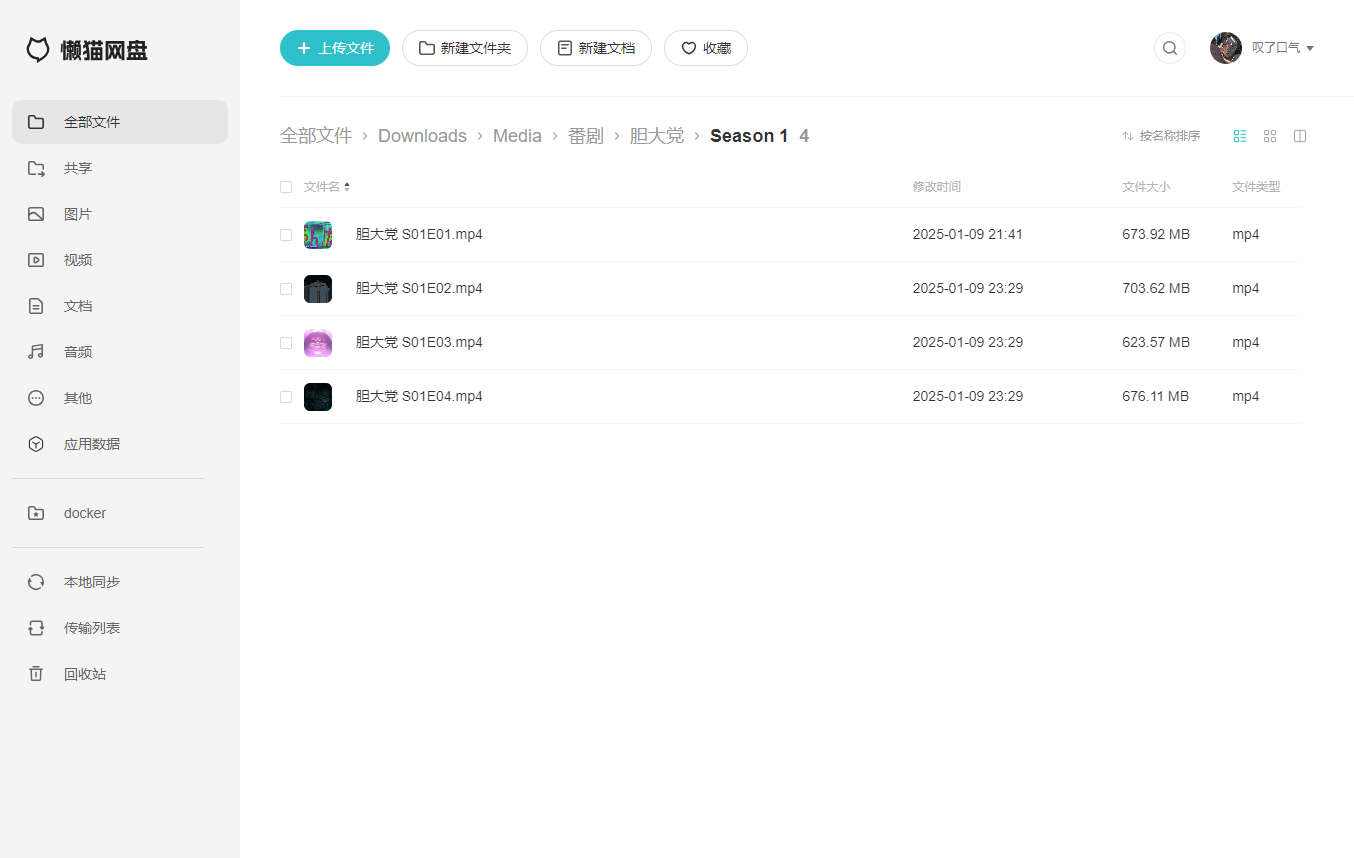
Task: Open the 按名称排序 sort dropdown
Action: (x=1161, y=136)
